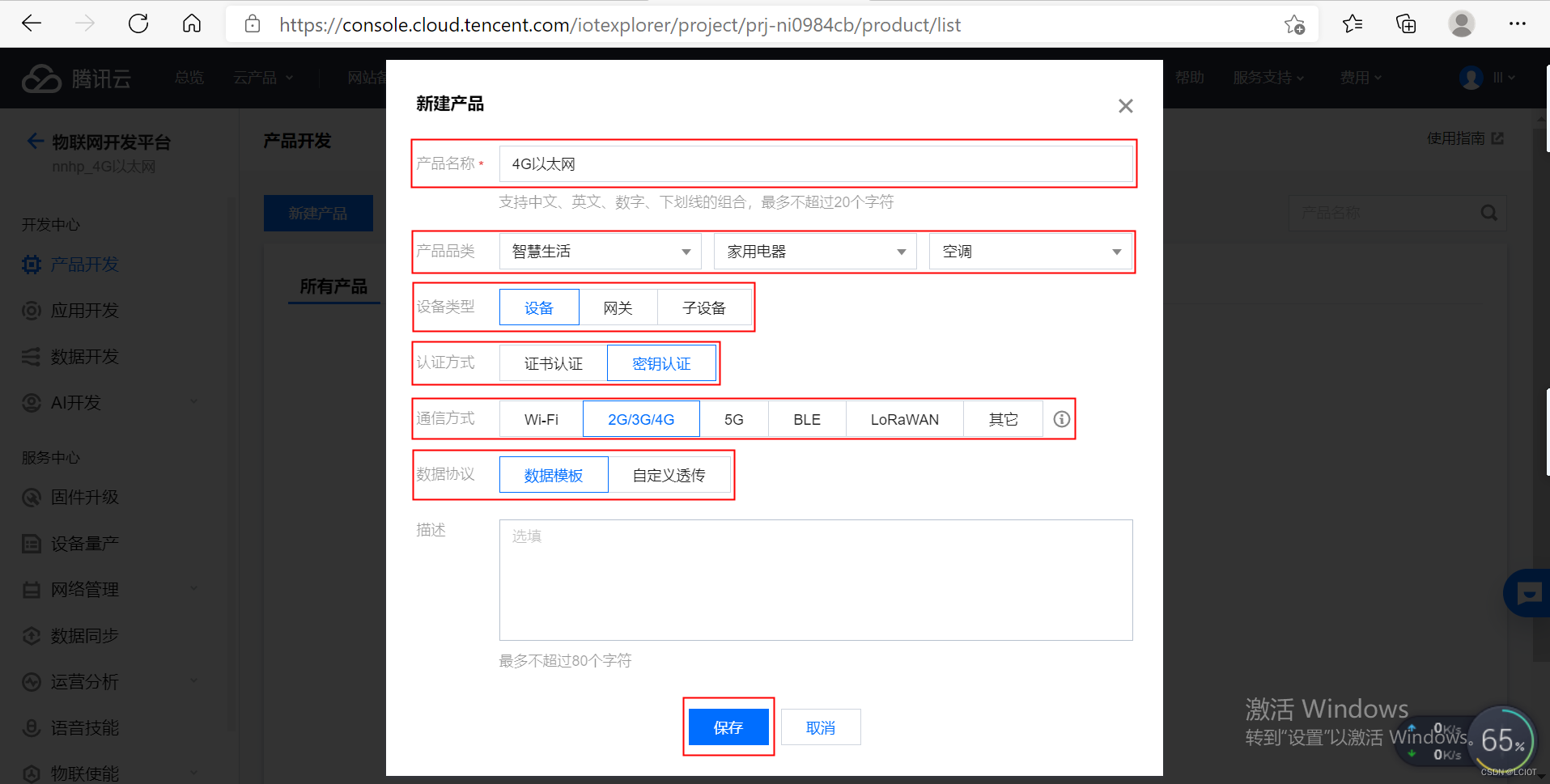Click the 产品开发 chip icon in the sidebar

[x=32, y=265]
